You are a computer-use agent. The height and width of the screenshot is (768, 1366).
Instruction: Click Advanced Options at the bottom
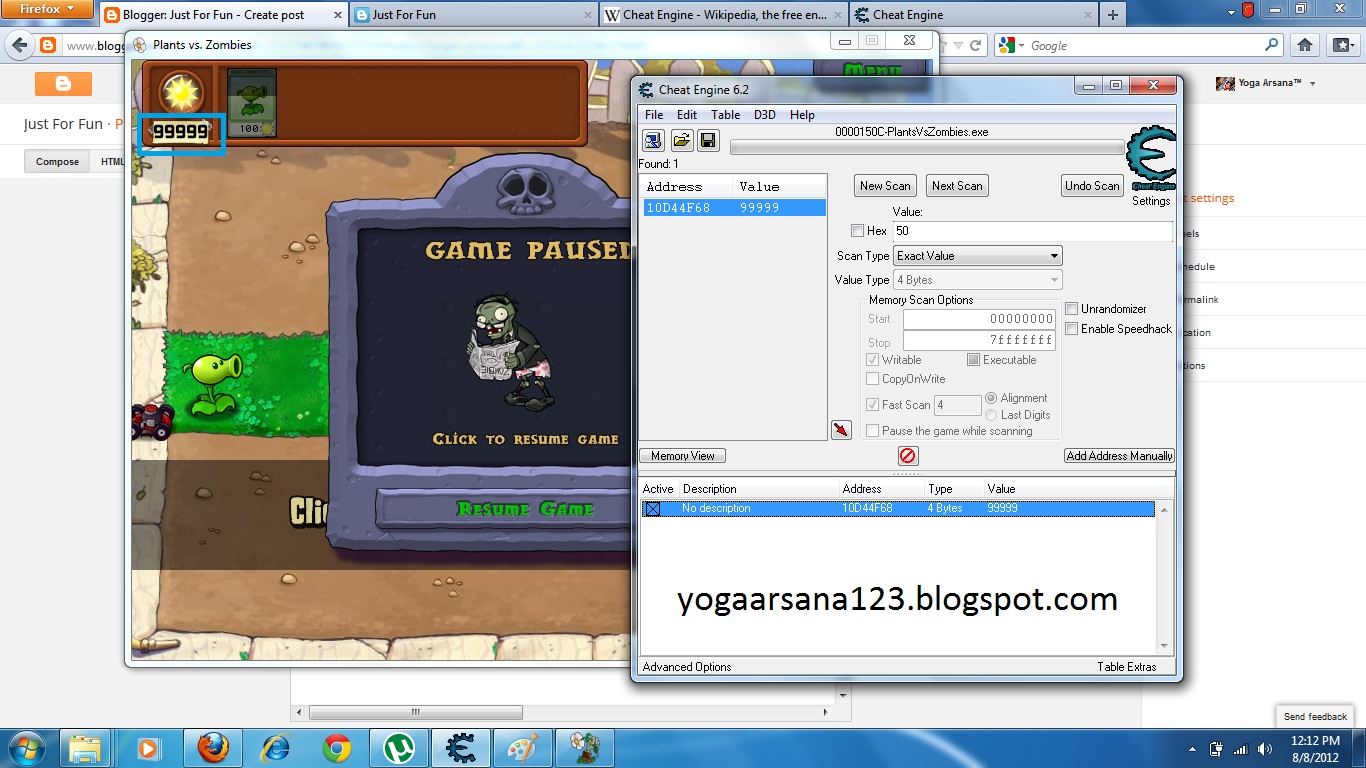[687, 667]
